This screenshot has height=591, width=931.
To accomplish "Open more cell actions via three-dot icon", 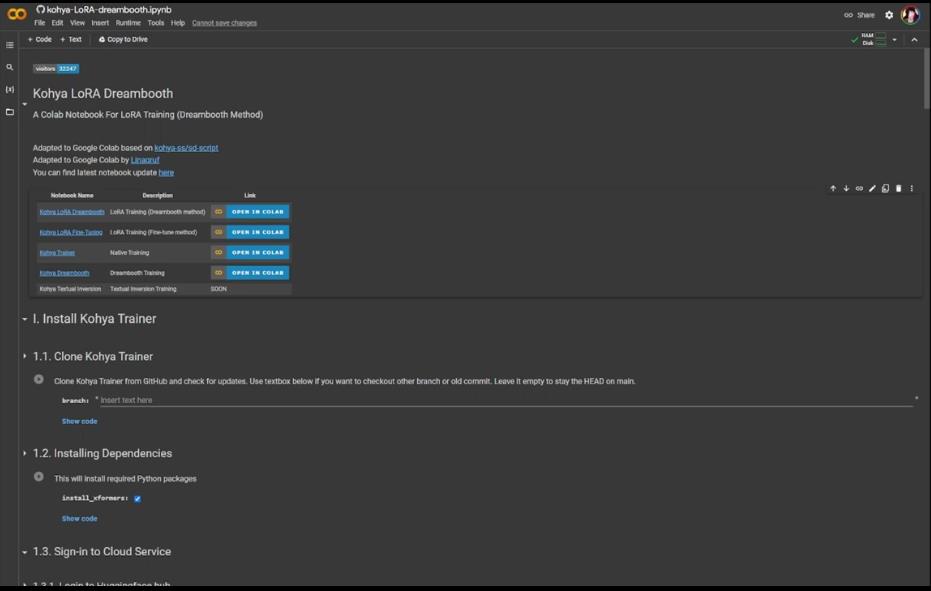I will pos(911,187).
